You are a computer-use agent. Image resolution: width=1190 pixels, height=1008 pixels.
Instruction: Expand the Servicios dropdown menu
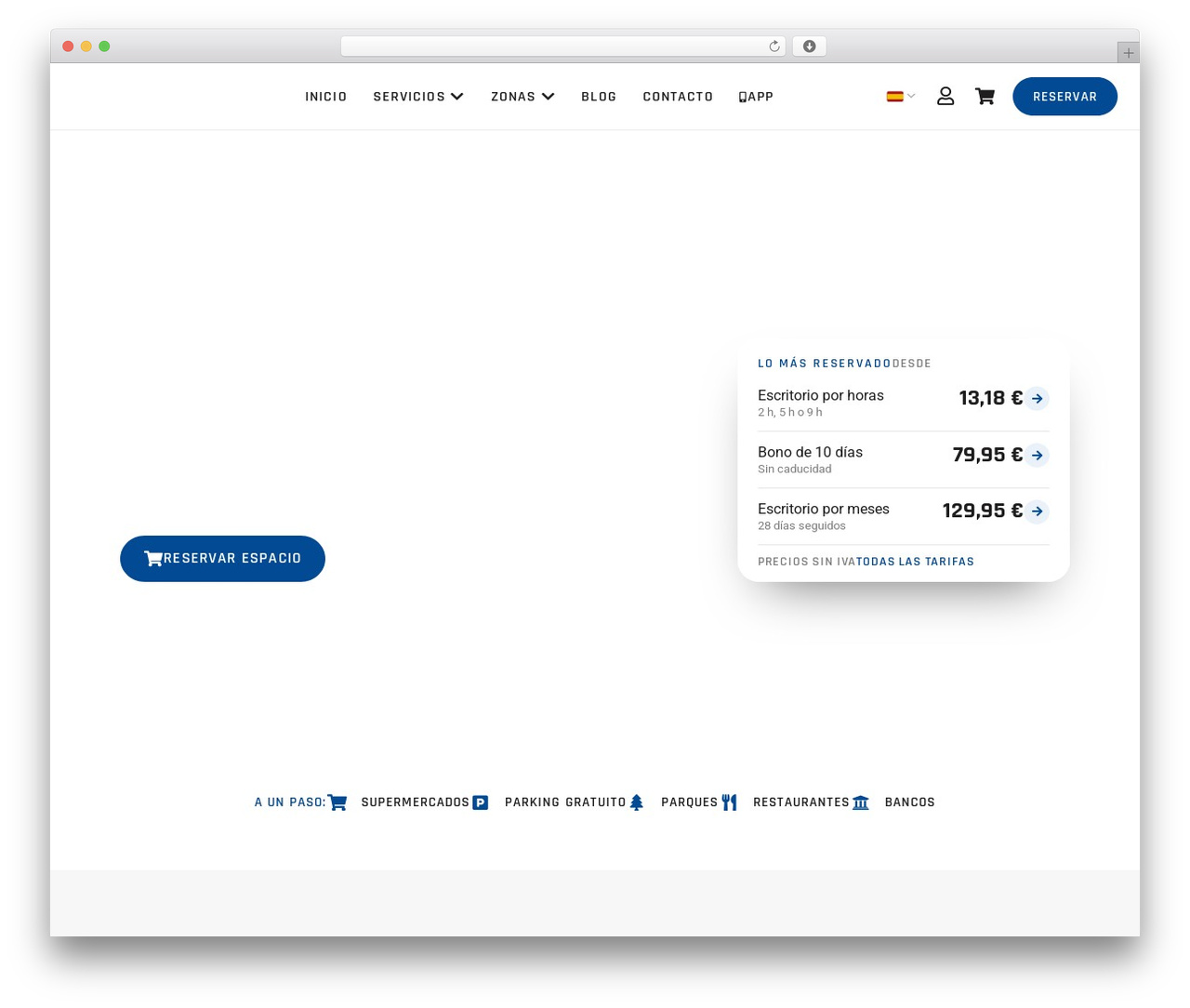418,97
